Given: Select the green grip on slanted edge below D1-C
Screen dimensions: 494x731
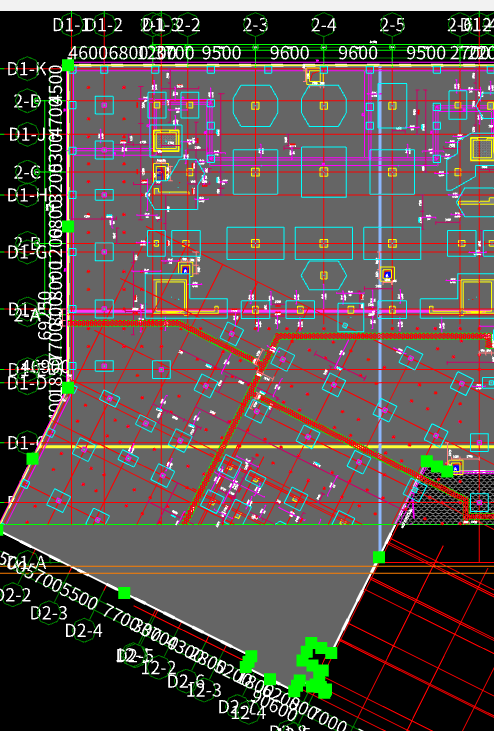Looking at the screenshot, I should [32, 459].
